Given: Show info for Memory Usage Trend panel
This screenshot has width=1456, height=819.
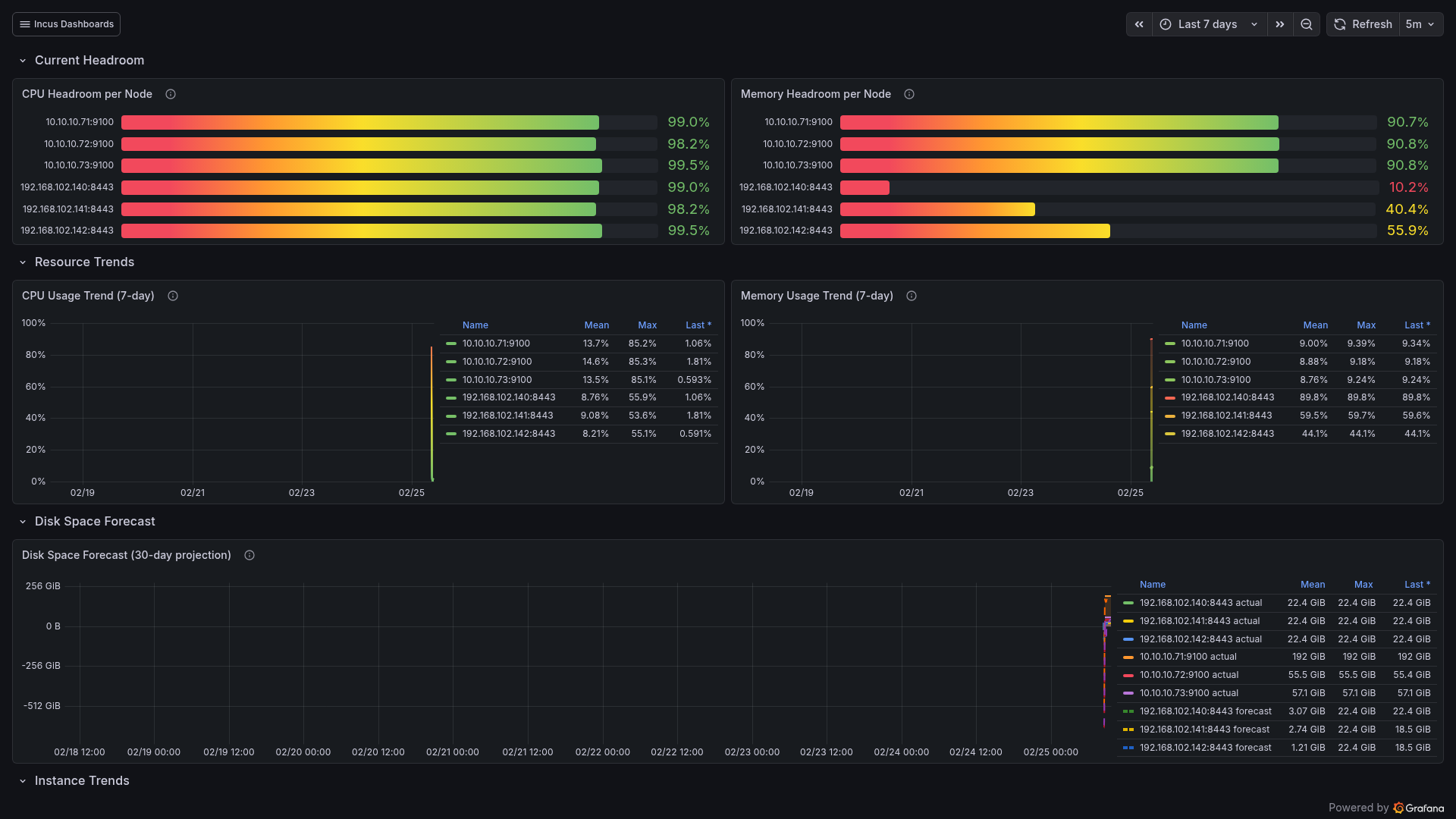Looking at the screenshot, I should (x=912, y=296).
